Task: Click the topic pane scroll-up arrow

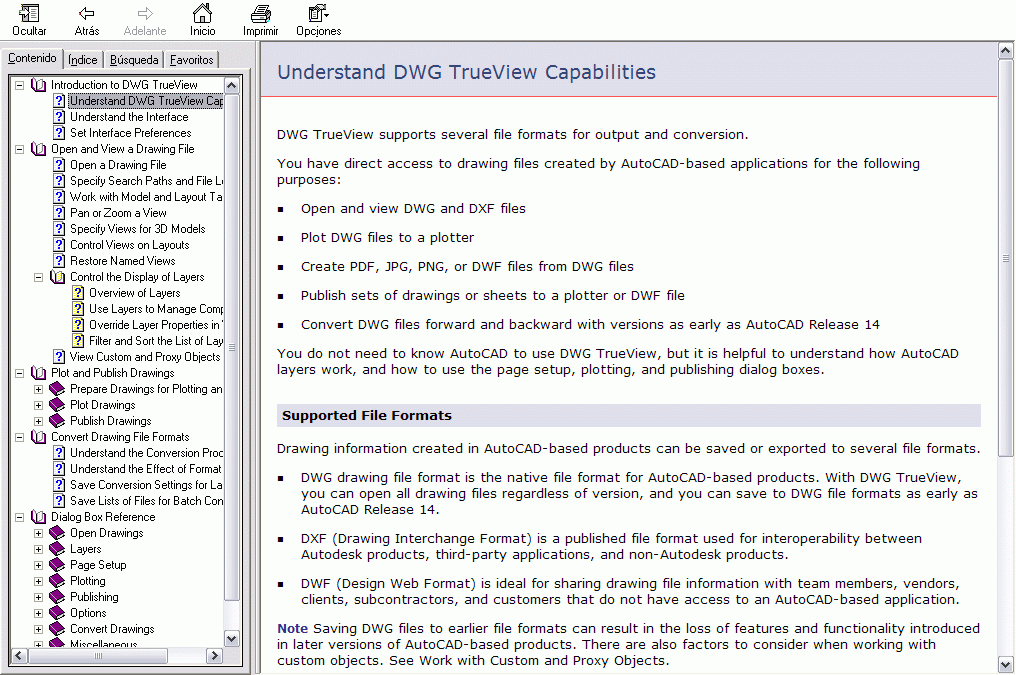Action: pyautogui.click(x=1006, y=51)
